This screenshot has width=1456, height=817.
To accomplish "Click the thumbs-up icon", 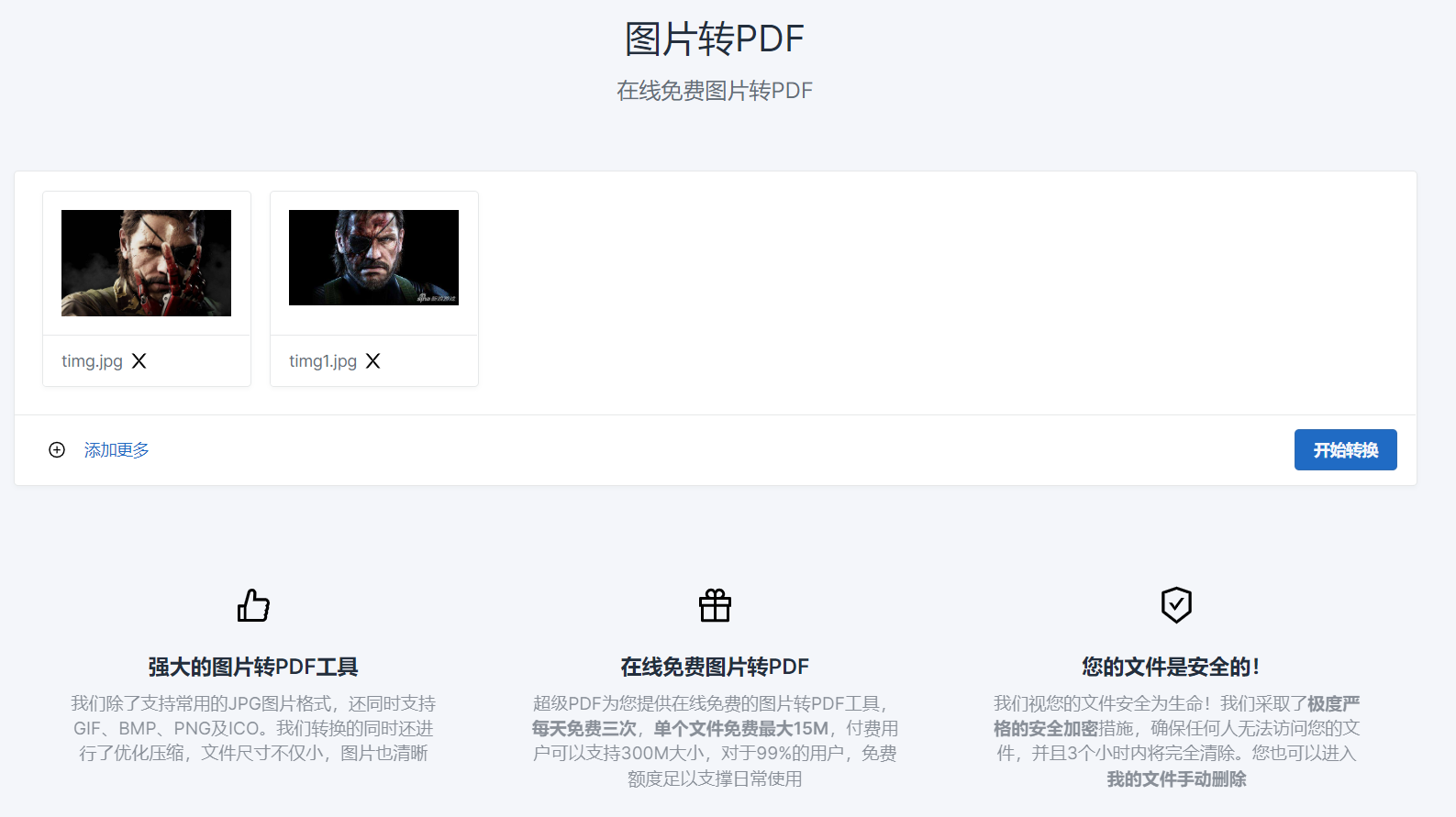I will point(253,605).
